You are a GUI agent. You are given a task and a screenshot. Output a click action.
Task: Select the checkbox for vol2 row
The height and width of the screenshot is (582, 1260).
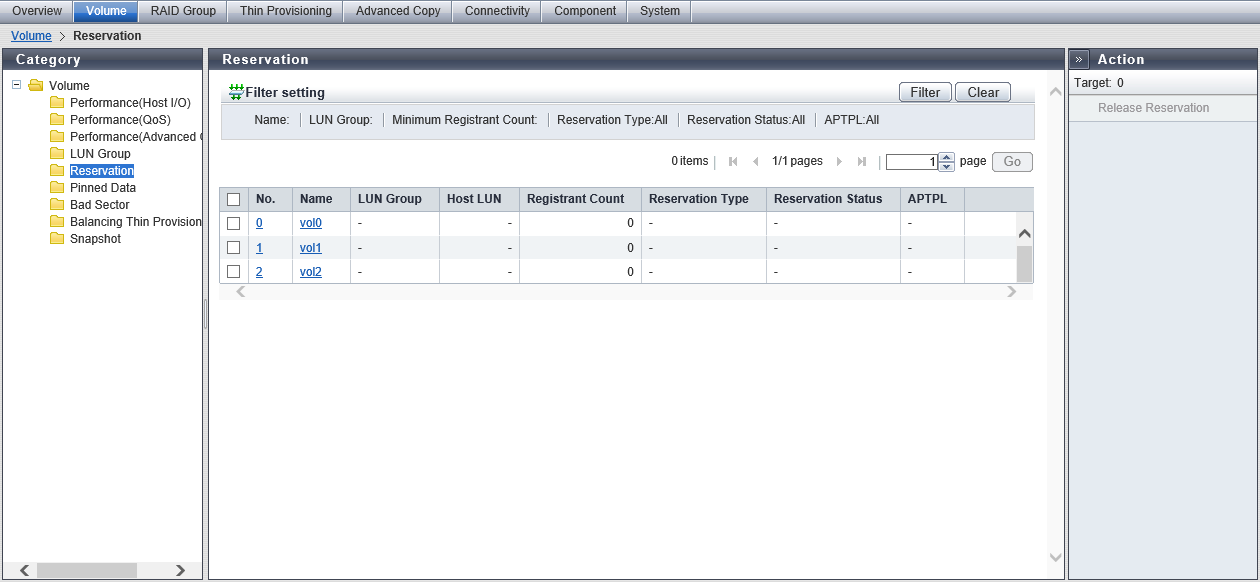pos(234,271)
